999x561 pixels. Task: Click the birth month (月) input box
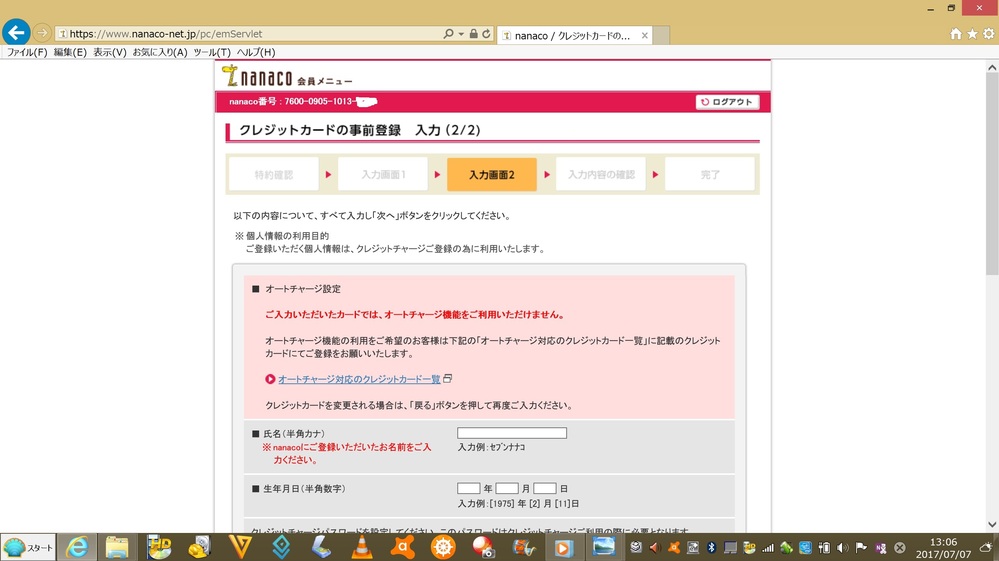click(507, 488)
